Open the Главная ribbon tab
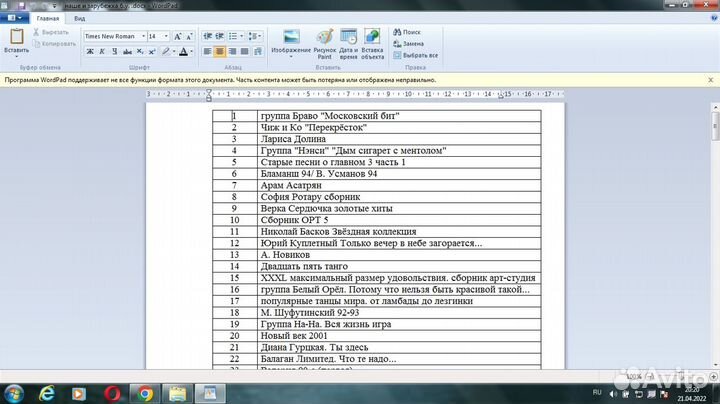The width and height of the screenshot is (720, 404). coord(47,18)
